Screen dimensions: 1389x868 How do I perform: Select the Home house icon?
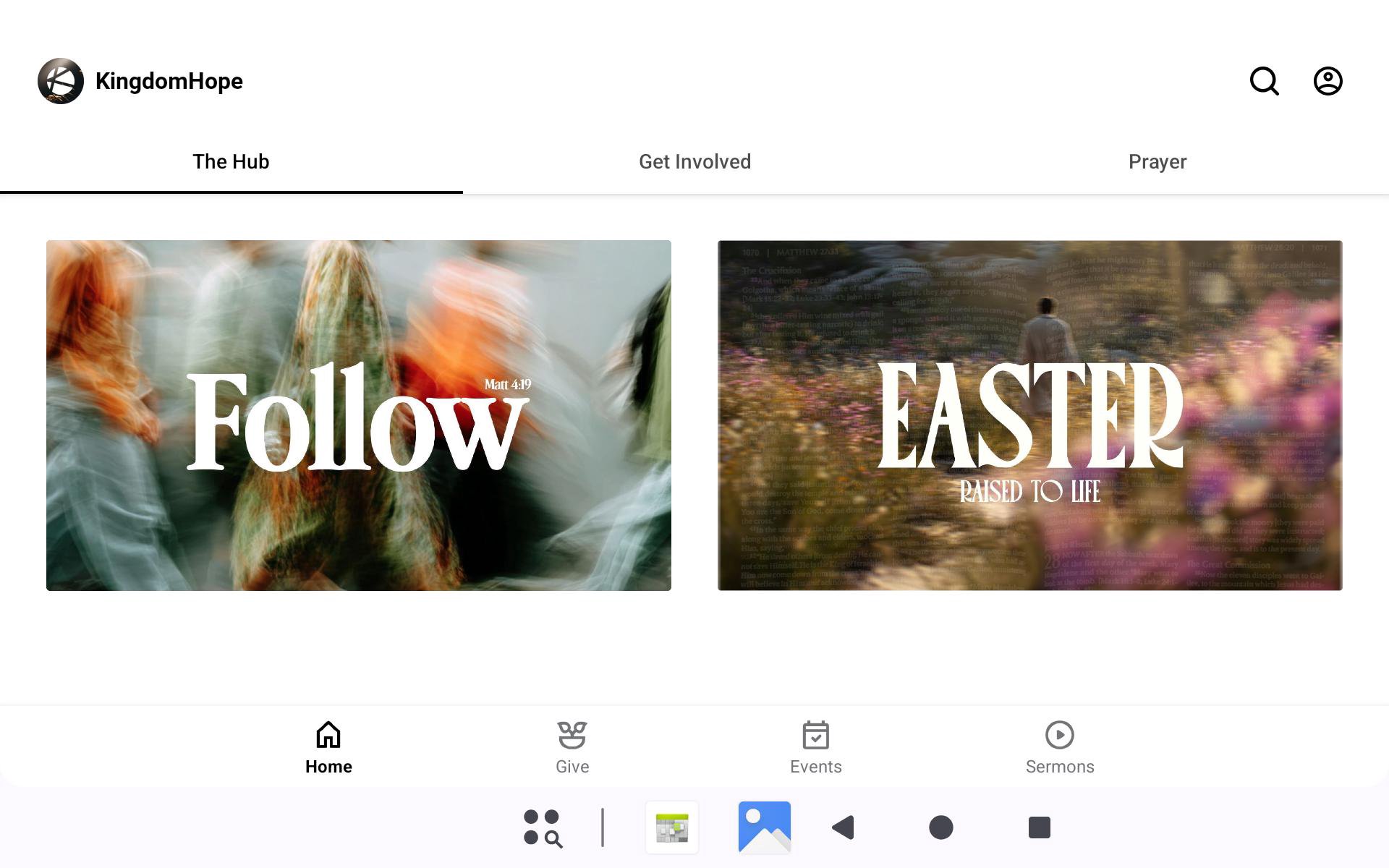coord(328,735)
